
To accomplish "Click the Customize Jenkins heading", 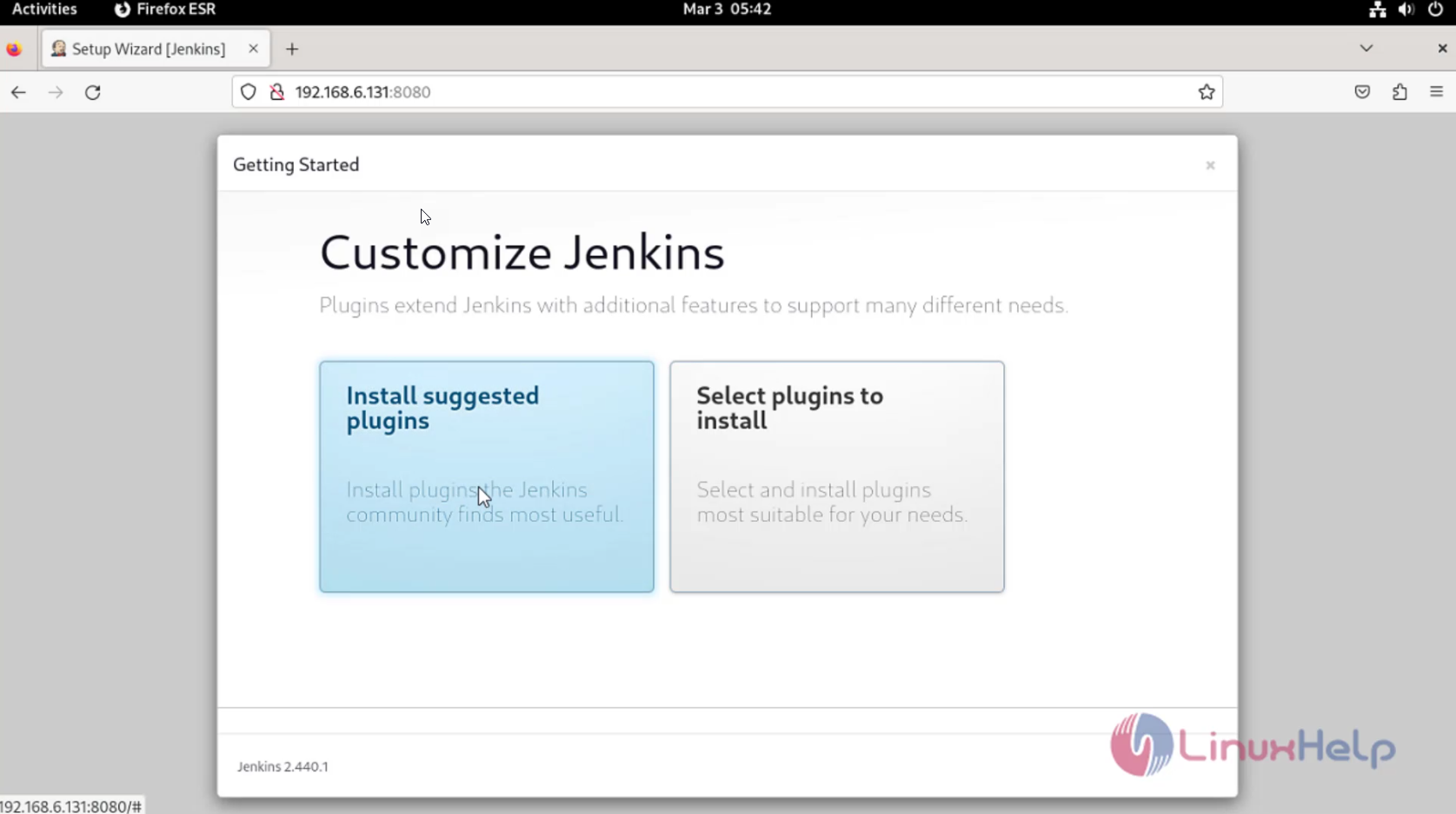I will coord(522,253).
